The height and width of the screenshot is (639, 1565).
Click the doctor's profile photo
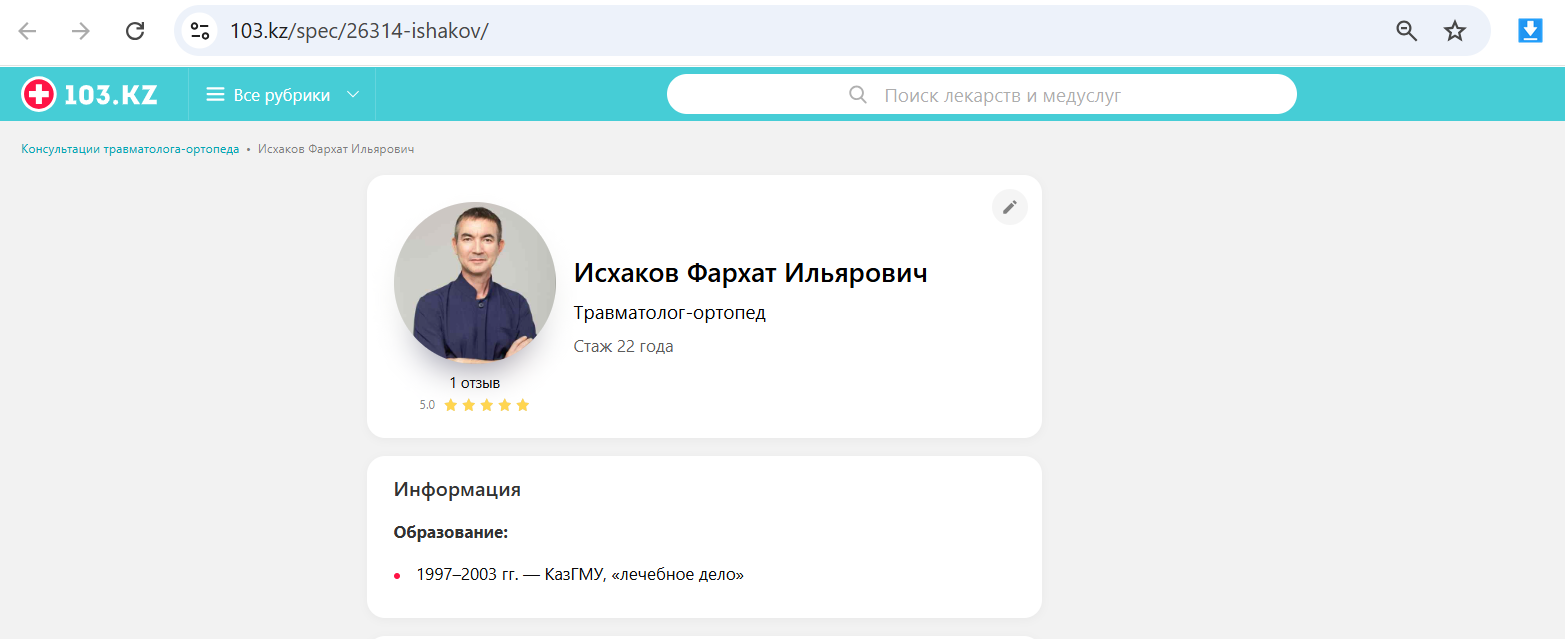pos(475,282)
